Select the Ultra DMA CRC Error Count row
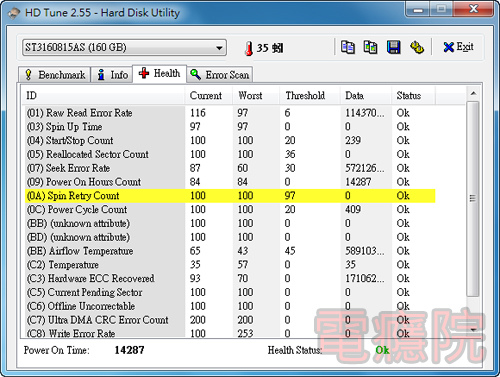Screen dimensions: 500x377 click(x=230, y=320)
